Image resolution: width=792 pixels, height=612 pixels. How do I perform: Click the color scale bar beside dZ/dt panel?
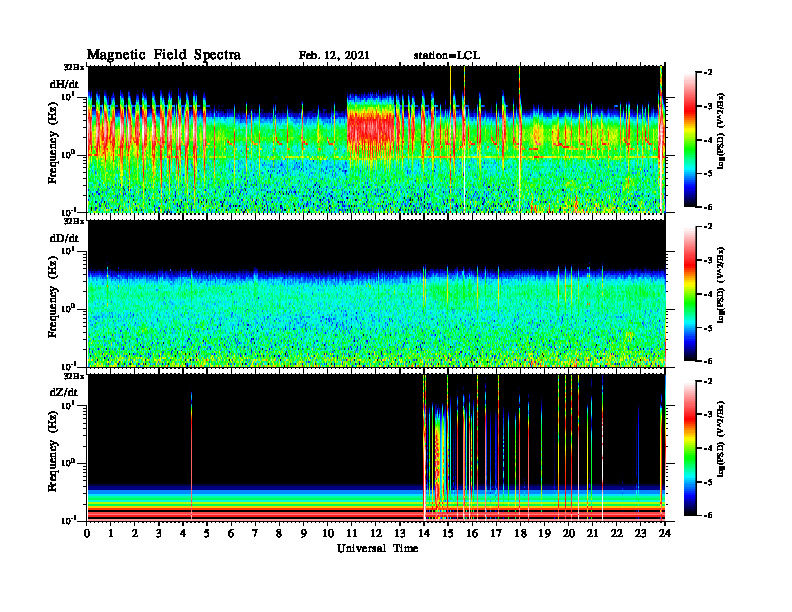690,448
